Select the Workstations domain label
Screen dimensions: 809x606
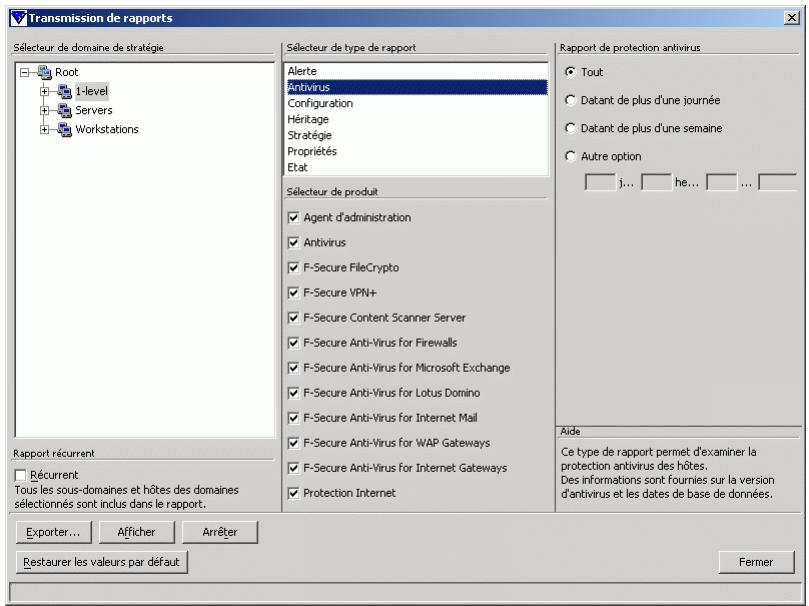(107, 129)
